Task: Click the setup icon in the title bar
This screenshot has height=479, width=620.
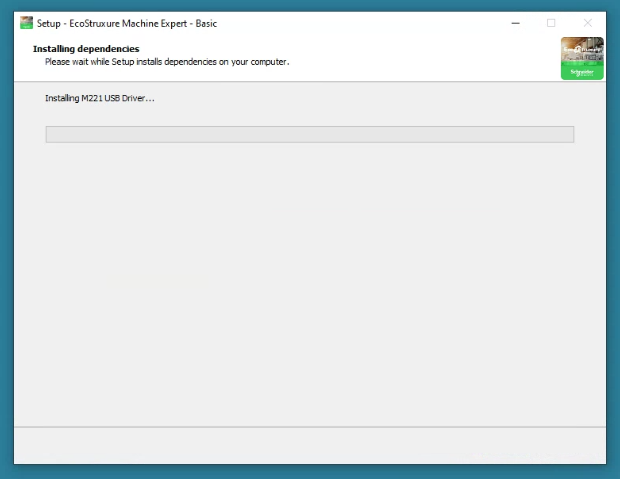Action: click(26, 23)
